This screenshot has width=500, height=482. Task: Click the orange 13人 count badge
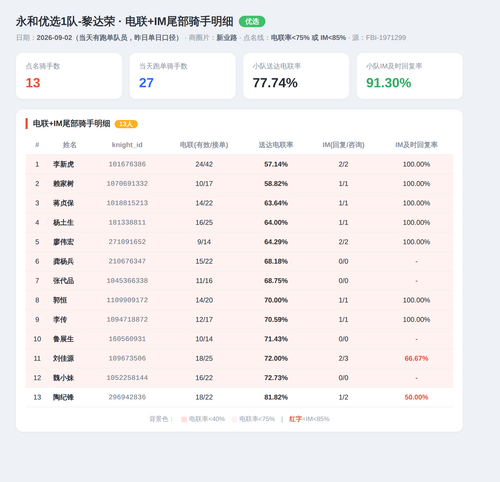click(x=126, y=124)
